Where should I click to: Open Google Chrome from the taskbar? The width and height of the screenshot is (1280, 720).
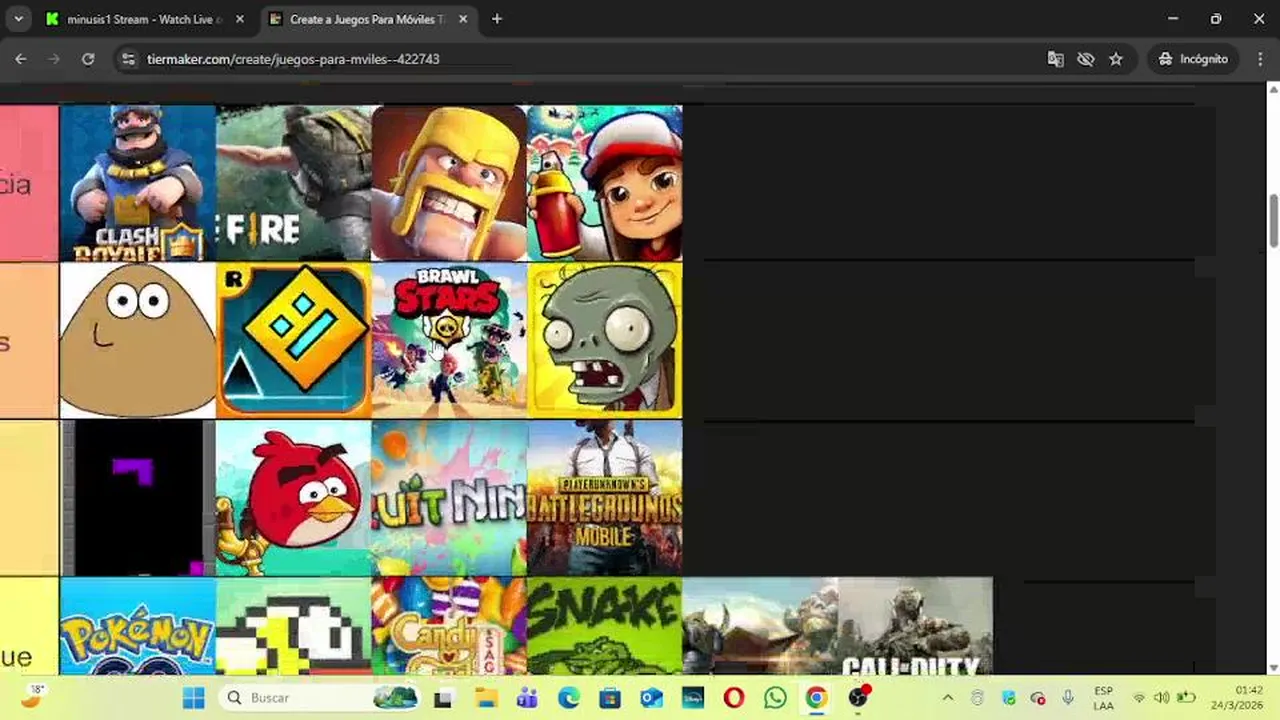(817, 698)
